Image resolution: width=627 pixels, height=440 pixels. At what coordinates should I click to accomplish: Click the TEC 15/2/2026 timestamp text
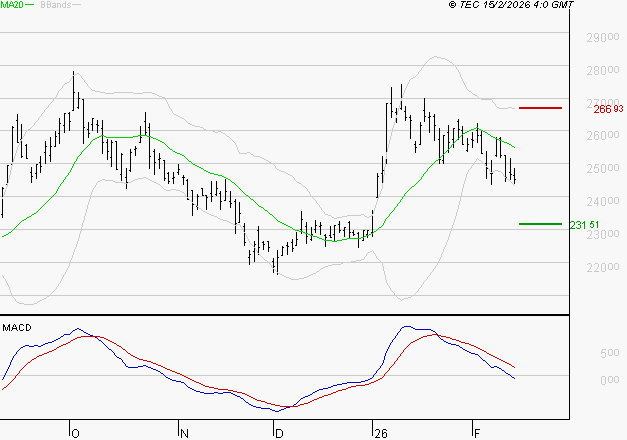point(511,4)
